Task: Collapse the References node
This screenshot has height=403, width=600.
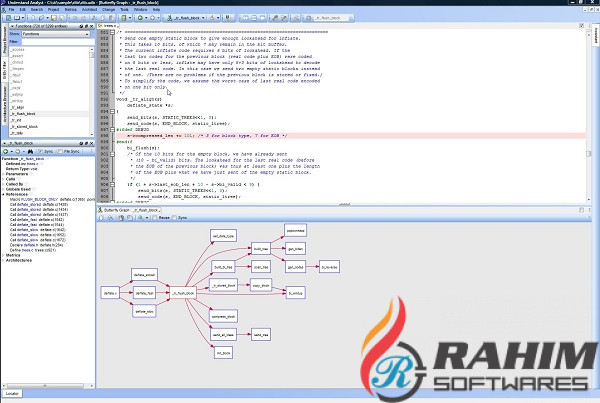Action: pyautogui.click(x=4, y=194)
